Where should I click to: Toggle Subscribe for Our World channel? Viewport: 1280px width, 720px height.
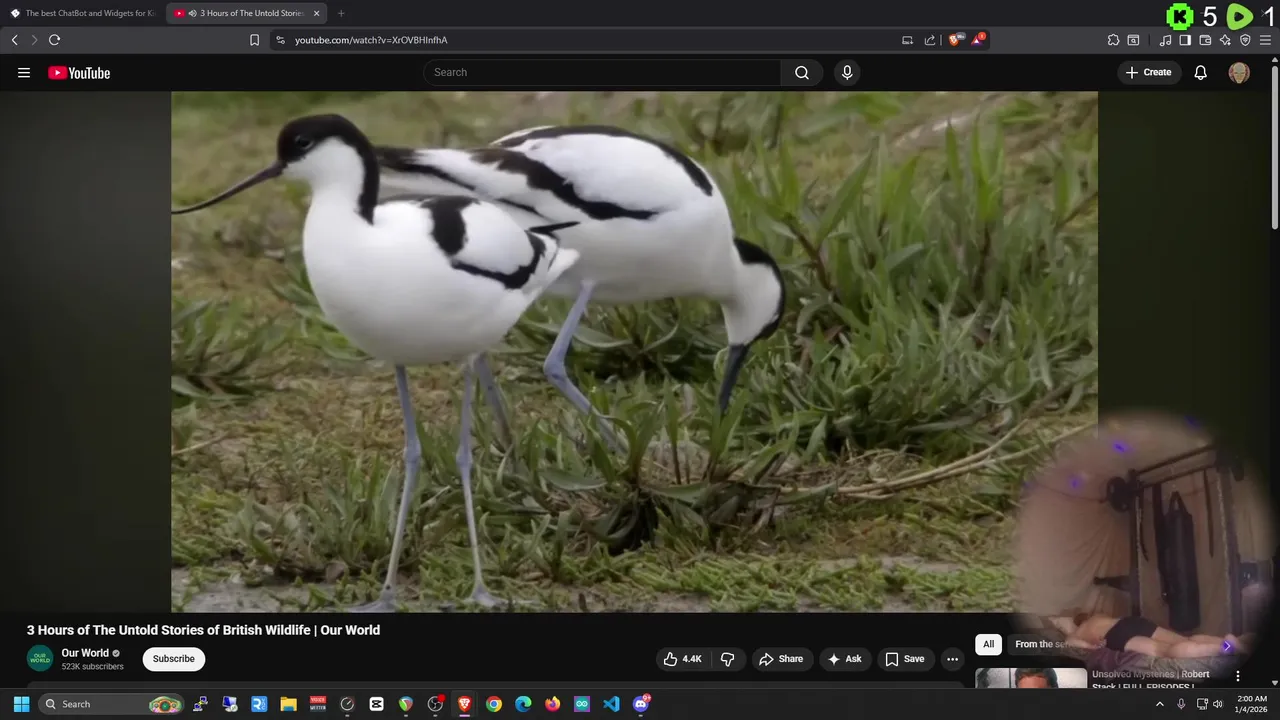173,659
